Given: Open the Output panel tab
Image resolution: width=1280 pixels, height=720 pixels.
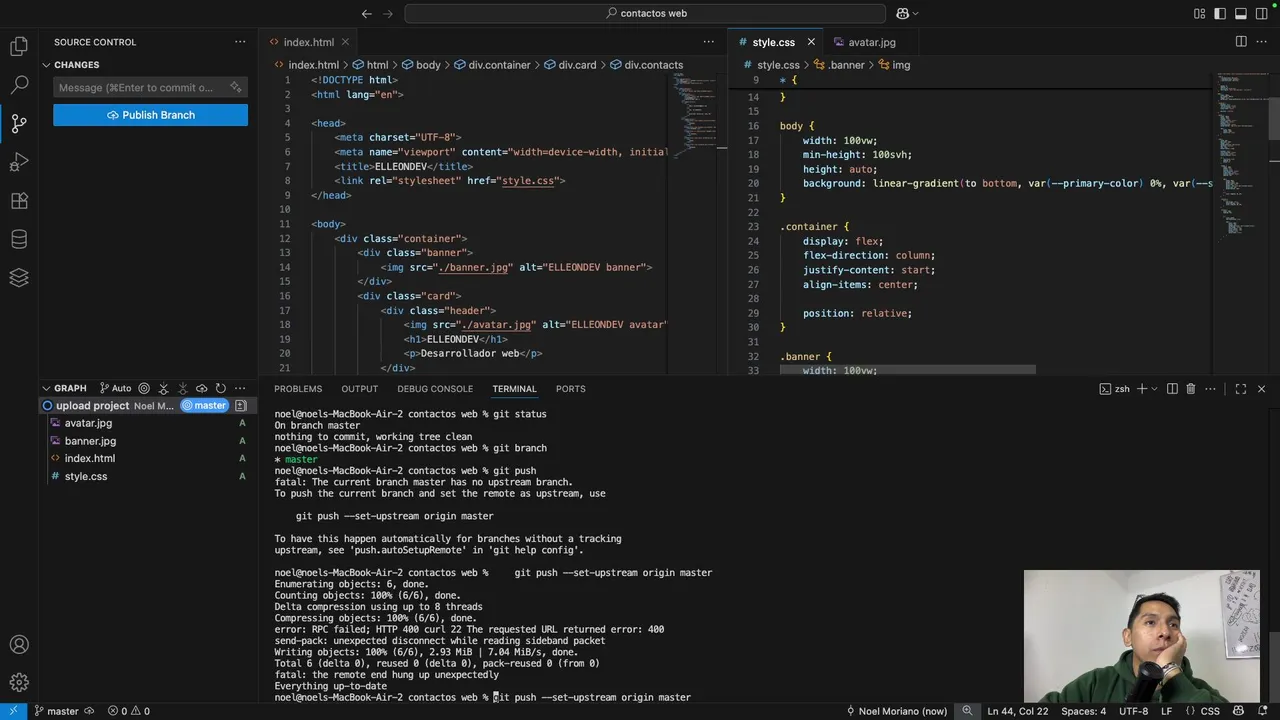Looking at the screenshot, I should [360, 389].
